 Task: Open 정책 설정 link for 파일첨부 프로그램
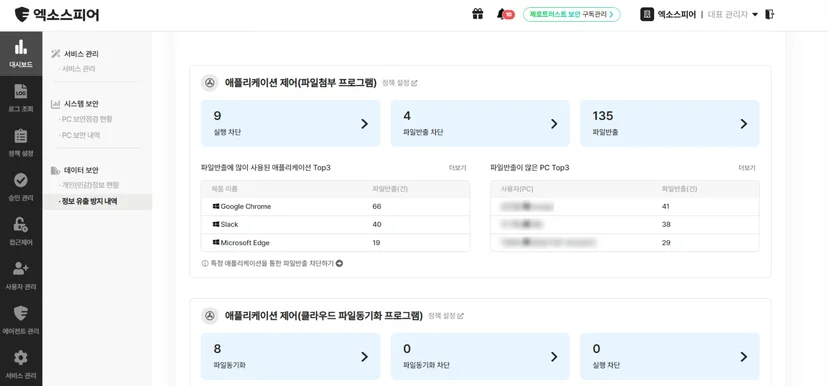(400, 83)
